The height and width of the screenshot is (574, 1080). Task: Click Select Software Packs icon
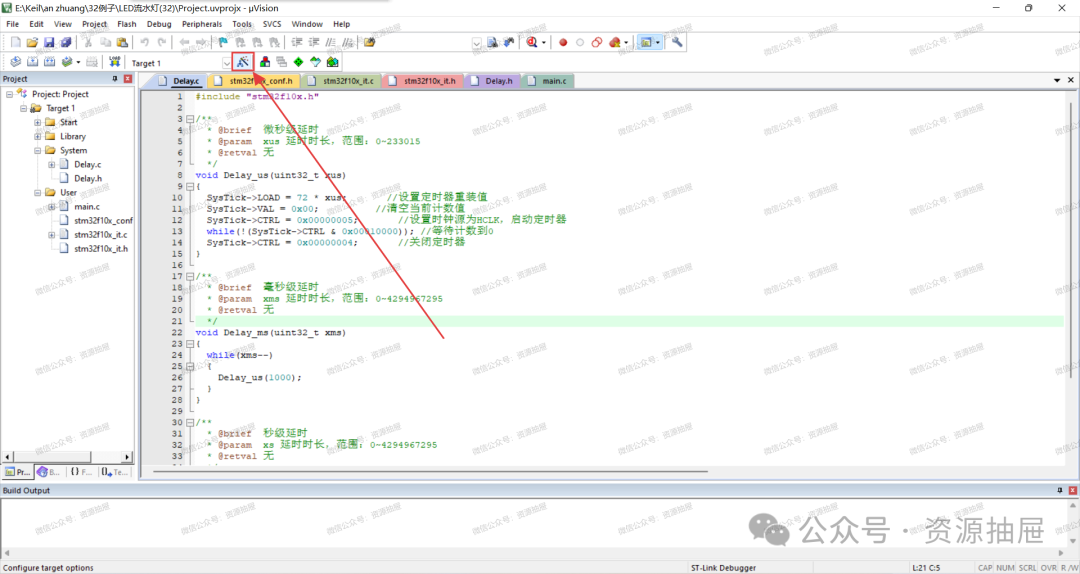[x=315, y=62]
